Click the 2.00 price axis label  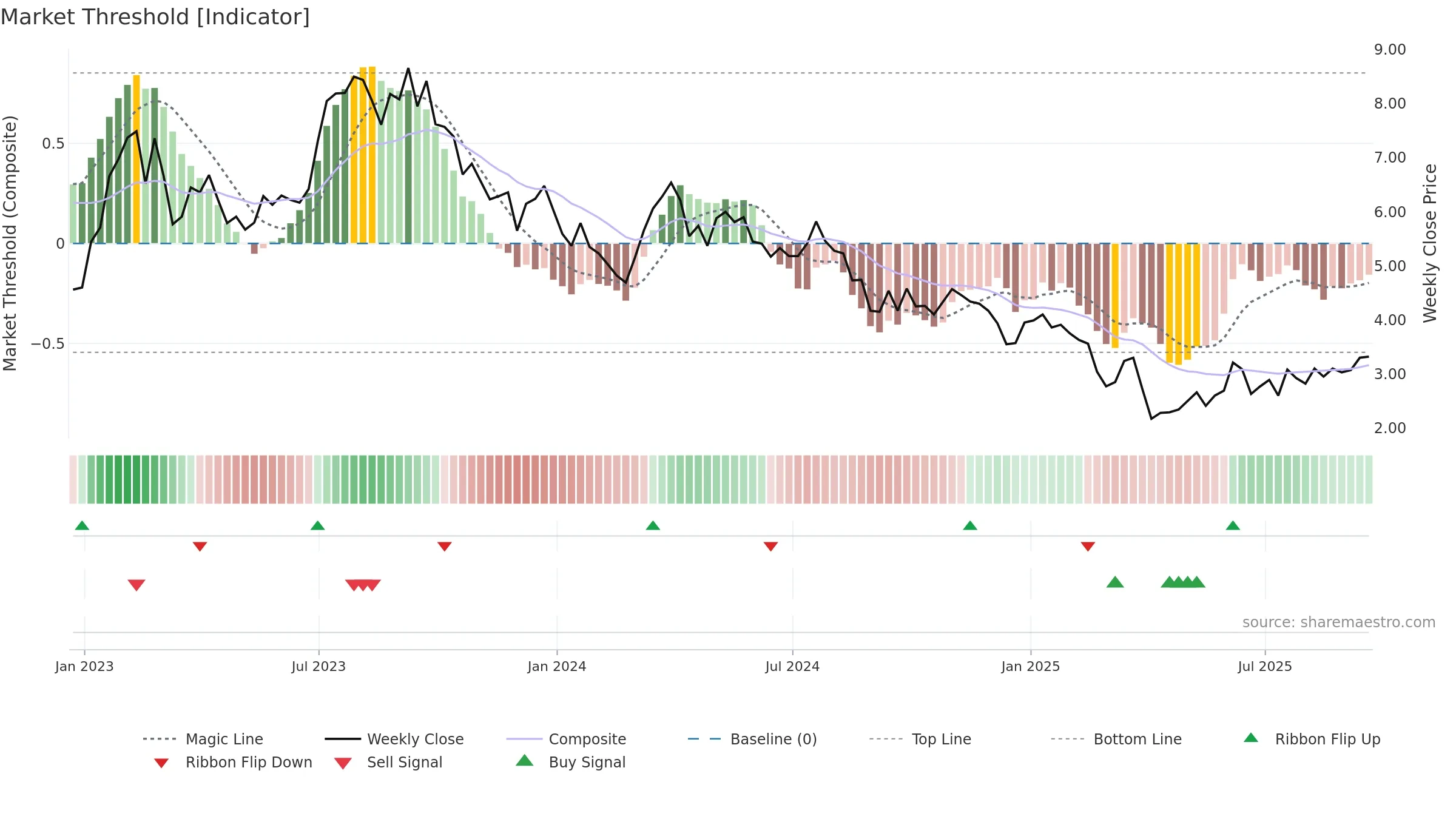coord(1390,428)
